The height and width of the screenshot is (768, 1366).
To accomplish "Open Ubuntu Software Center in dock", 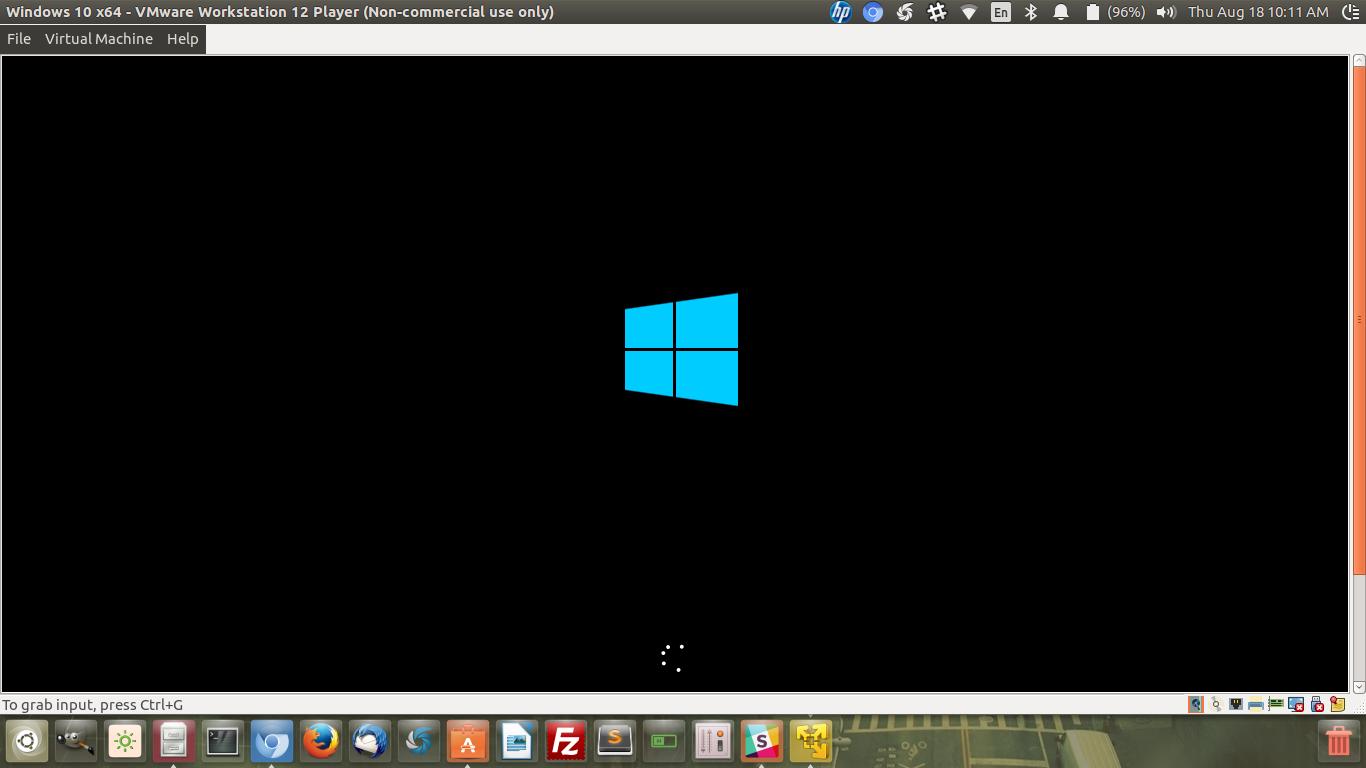I will pos(468,742).
